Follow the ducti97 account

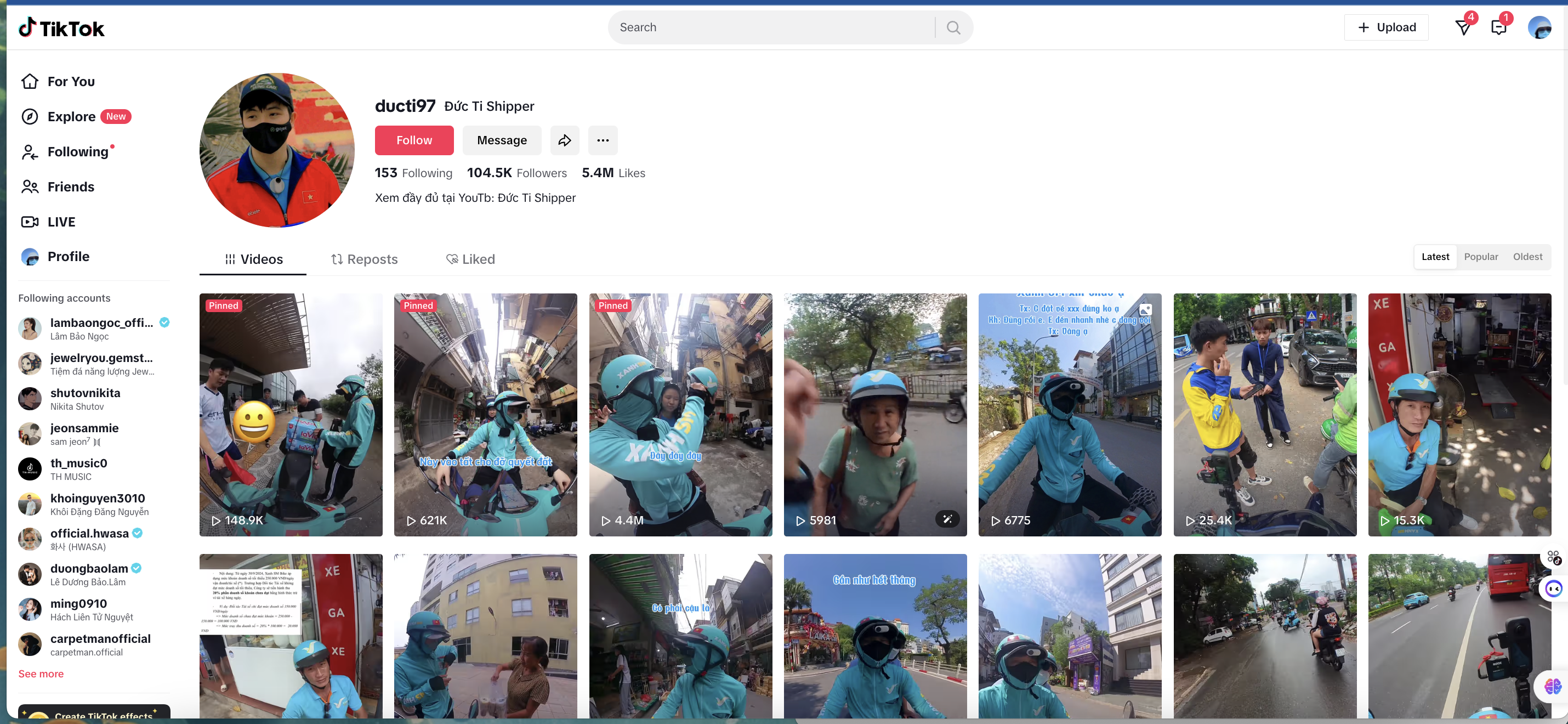pyautogui.click(x=414, y=140)
